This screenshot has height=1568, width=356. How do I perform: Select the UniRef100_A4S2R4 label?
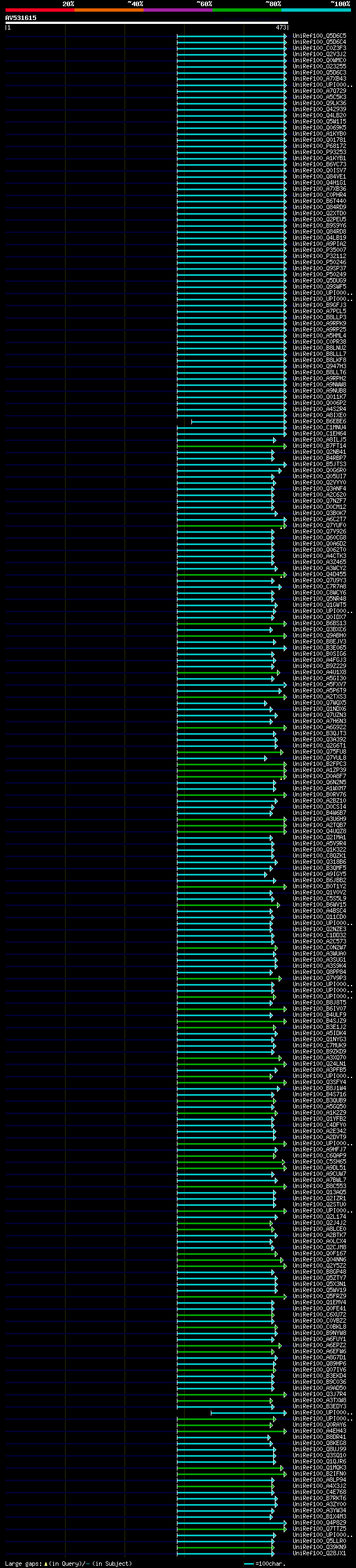tap(319, 409)
